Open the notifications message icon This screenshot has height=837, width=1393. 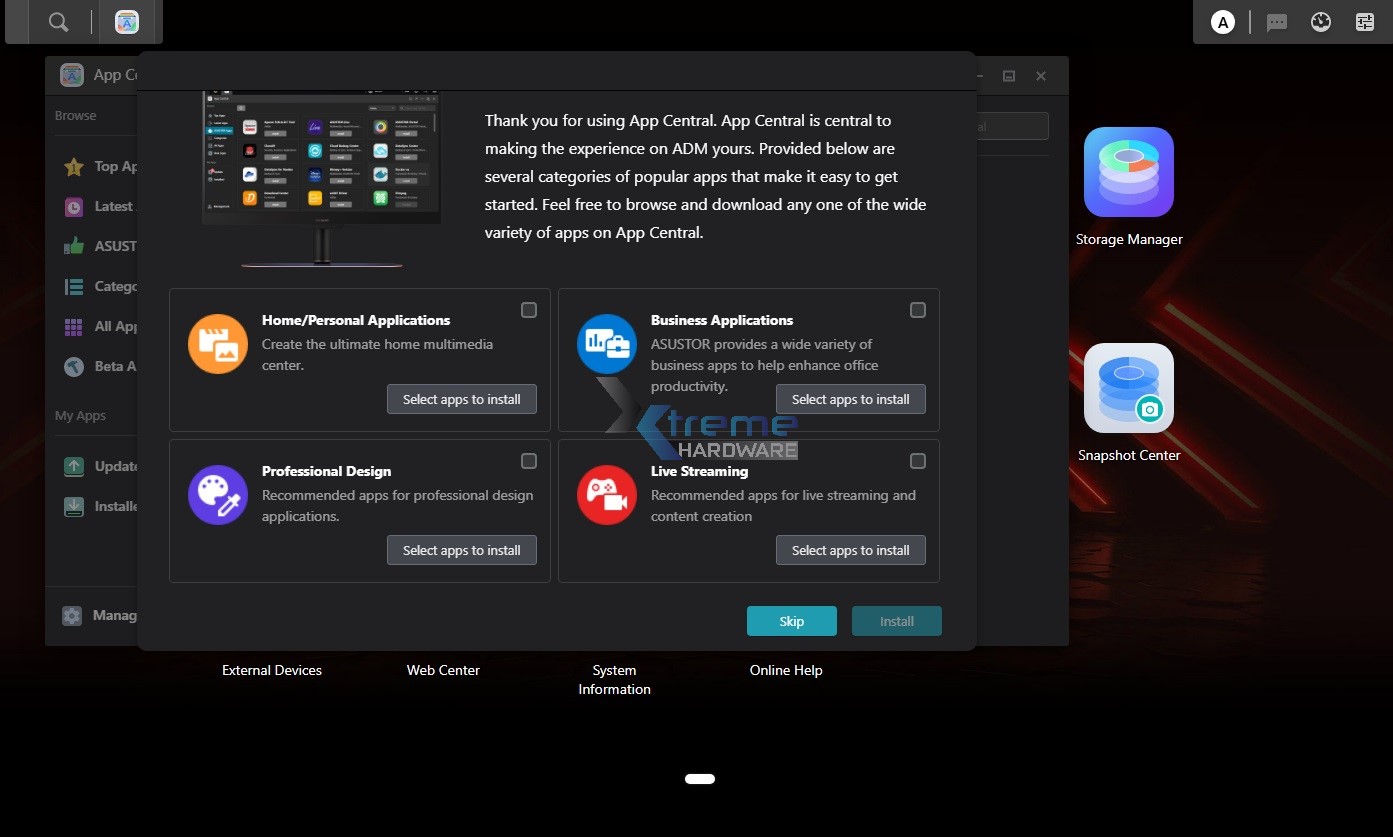pos(1276,22)
